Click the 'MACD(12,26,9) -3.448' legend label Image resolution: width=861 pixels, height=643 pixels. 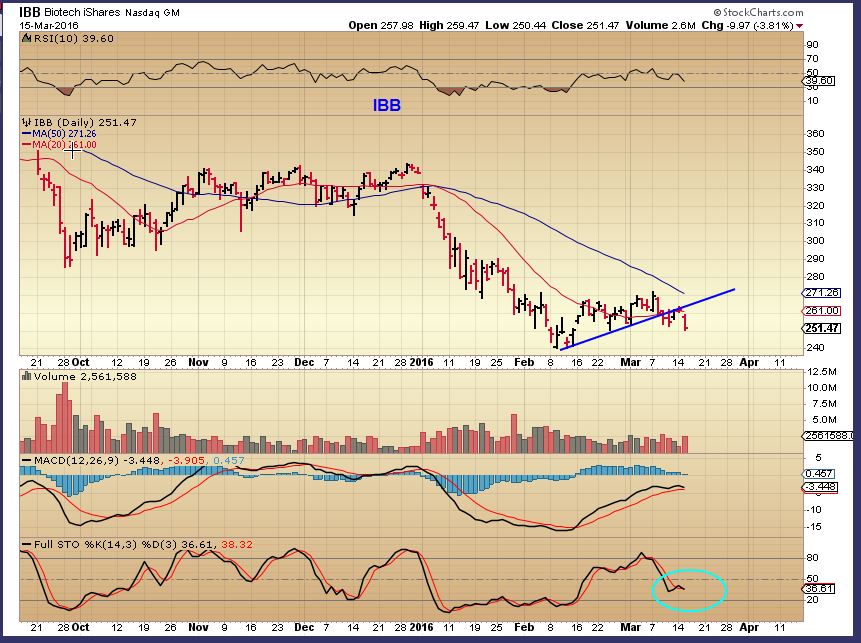click(98, 460)
